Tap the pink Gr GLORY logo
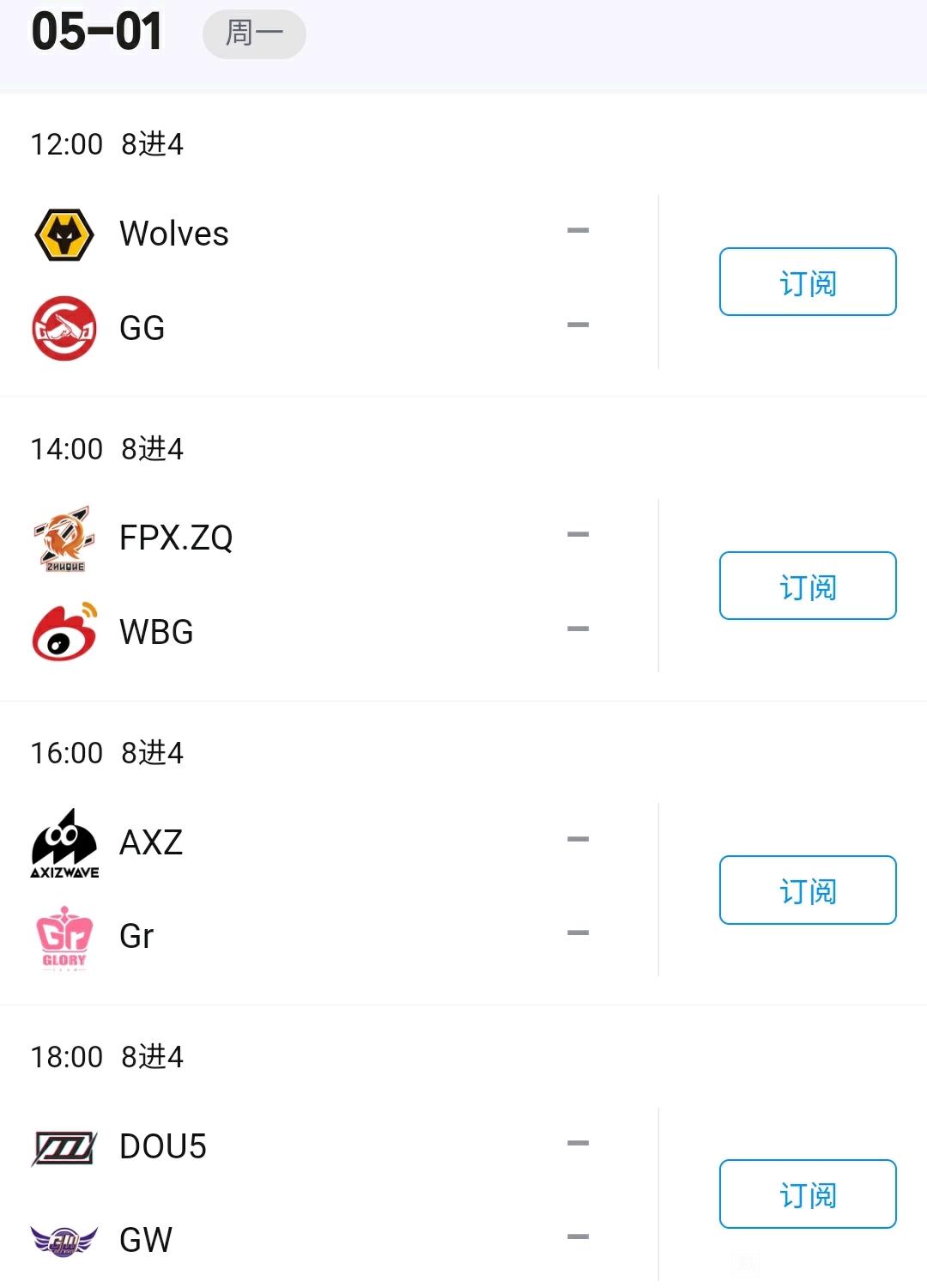This screenshot has width=927, height=1288. click(64, 938)
